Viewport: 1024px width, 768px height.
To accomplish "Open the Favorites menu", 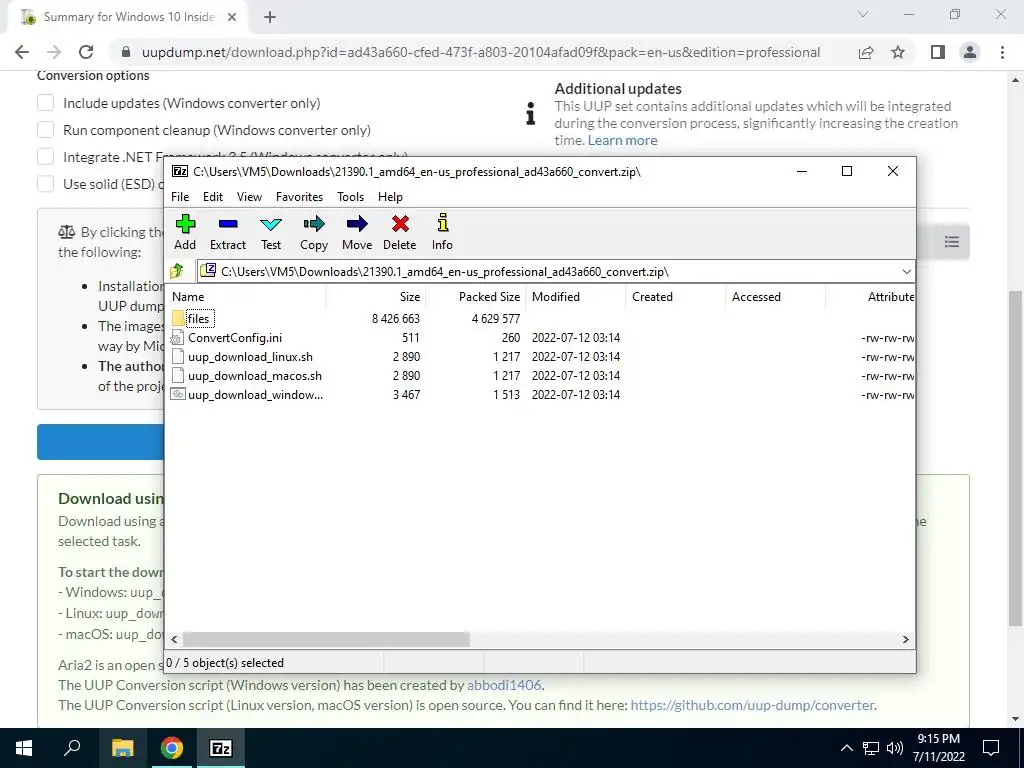I will point(299,197).
